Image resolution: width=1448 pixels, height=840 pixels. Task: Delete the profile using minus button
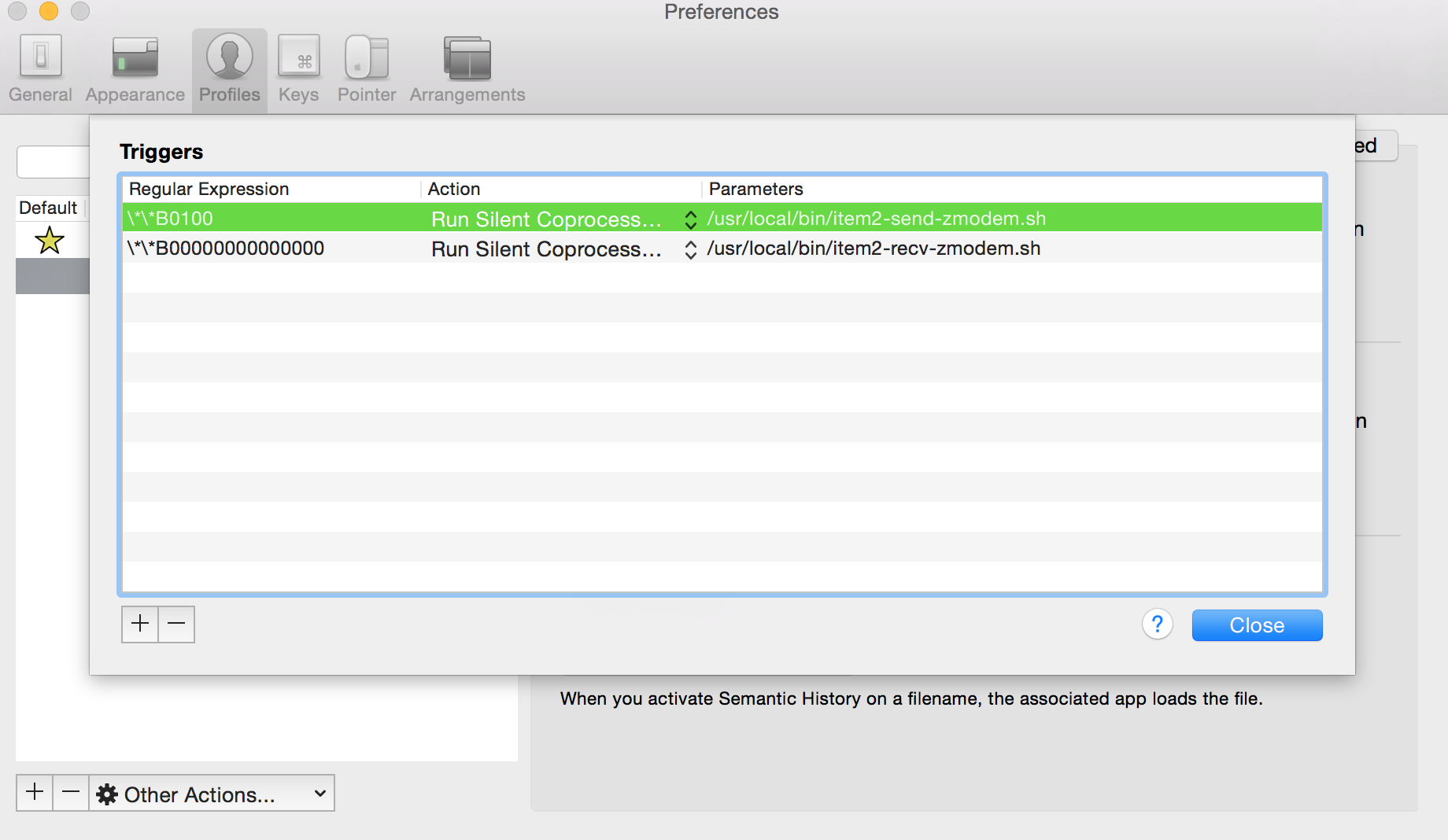click(71, 792)
